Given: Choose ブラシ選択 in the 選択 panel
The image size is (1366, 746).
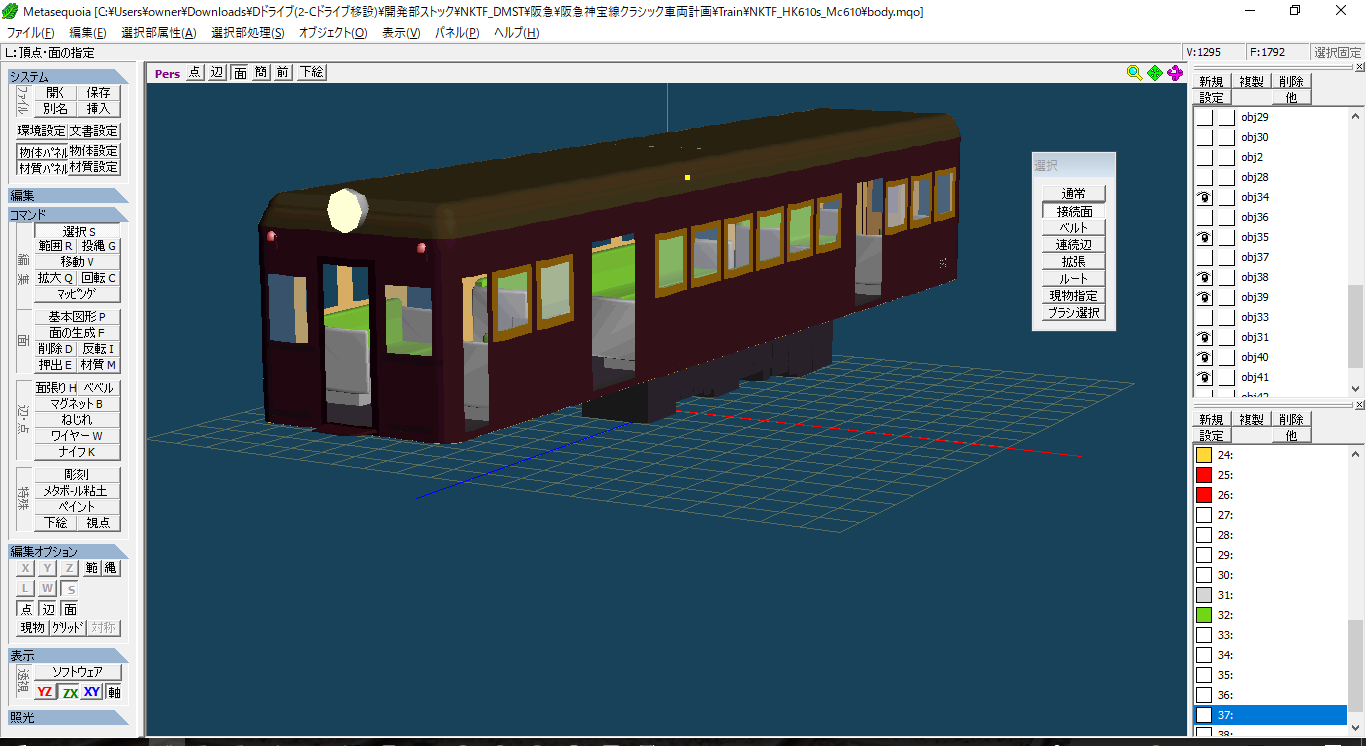Looking at the screenshot, I should pos(1073,313).
